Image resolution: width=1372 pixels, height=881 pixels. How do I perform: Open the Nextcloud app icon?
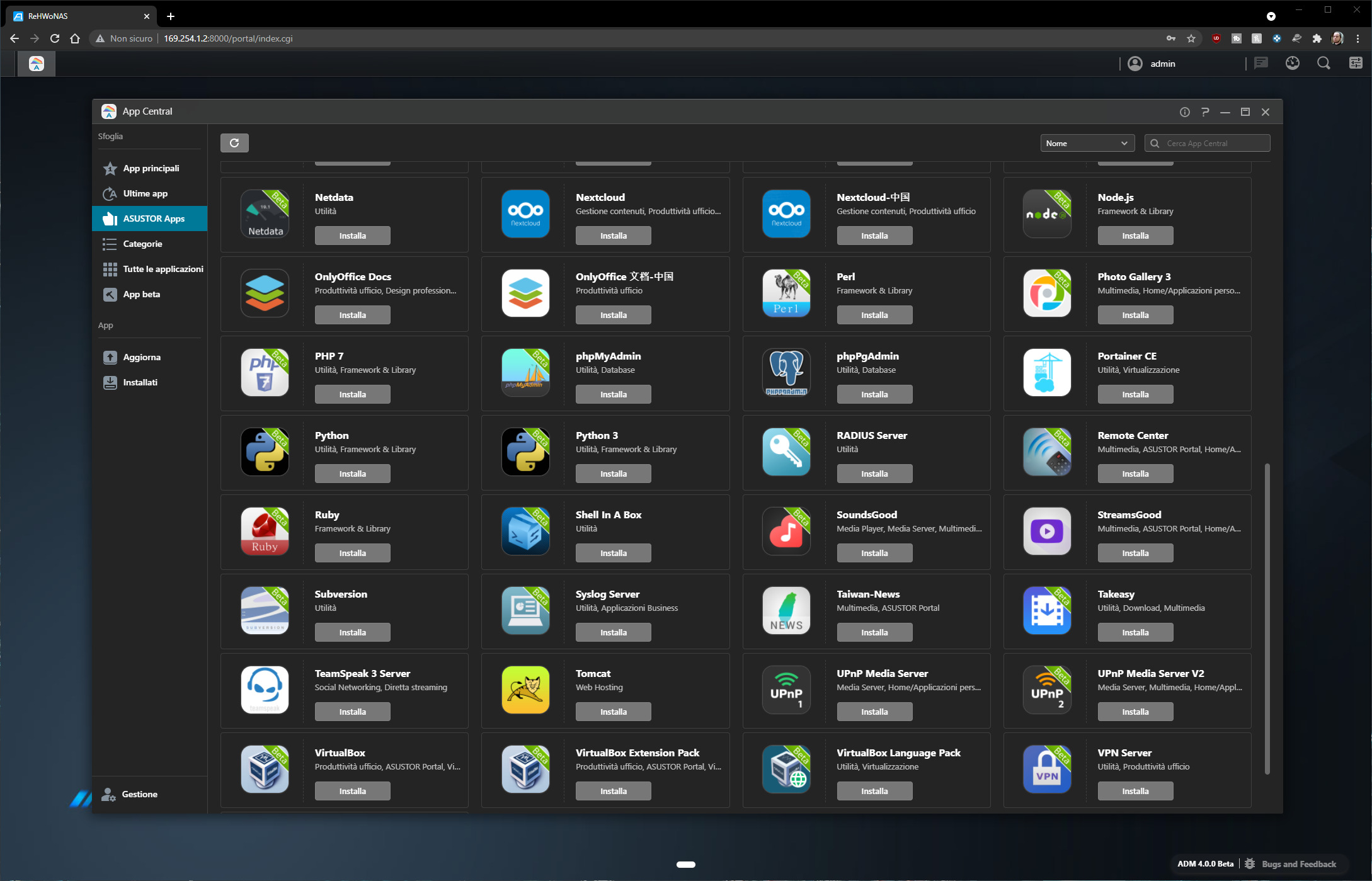525,213
